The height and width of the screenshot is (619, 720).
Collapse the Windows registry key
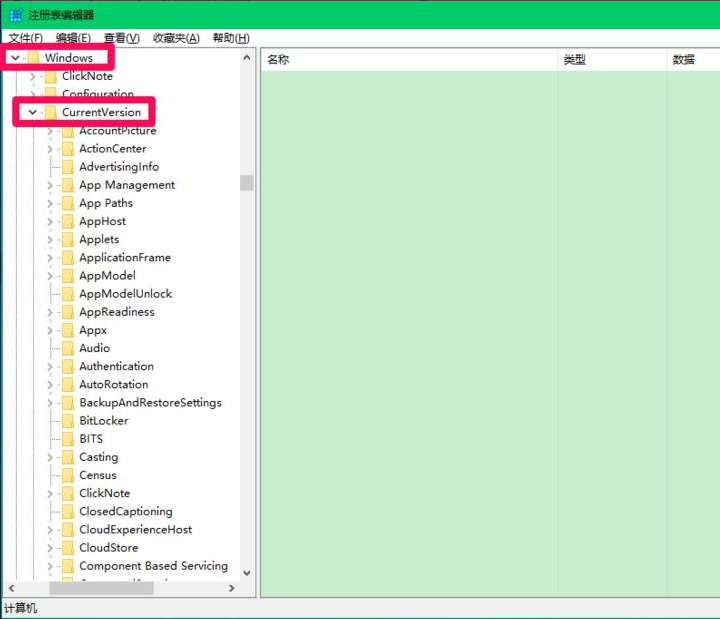coord(14,58)
